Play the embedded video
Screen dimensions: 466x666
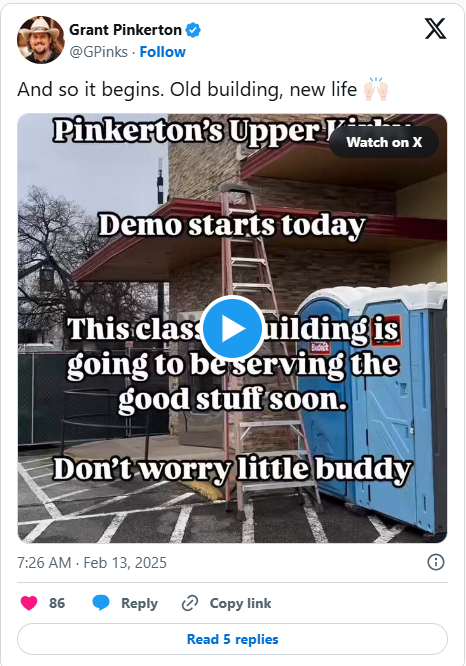232,328
